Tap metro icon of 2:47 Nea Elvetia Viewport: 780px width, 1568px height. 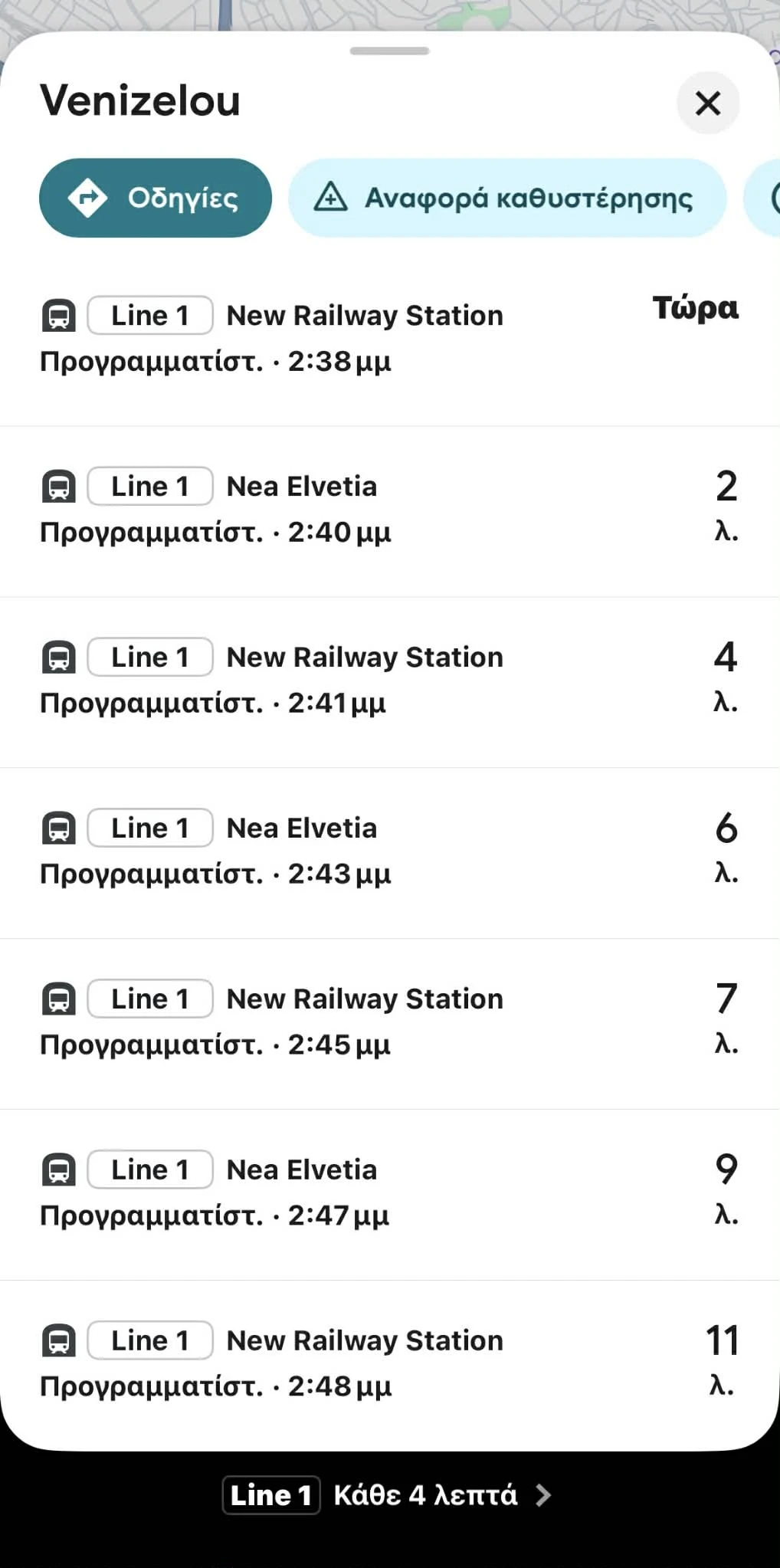59,1170
